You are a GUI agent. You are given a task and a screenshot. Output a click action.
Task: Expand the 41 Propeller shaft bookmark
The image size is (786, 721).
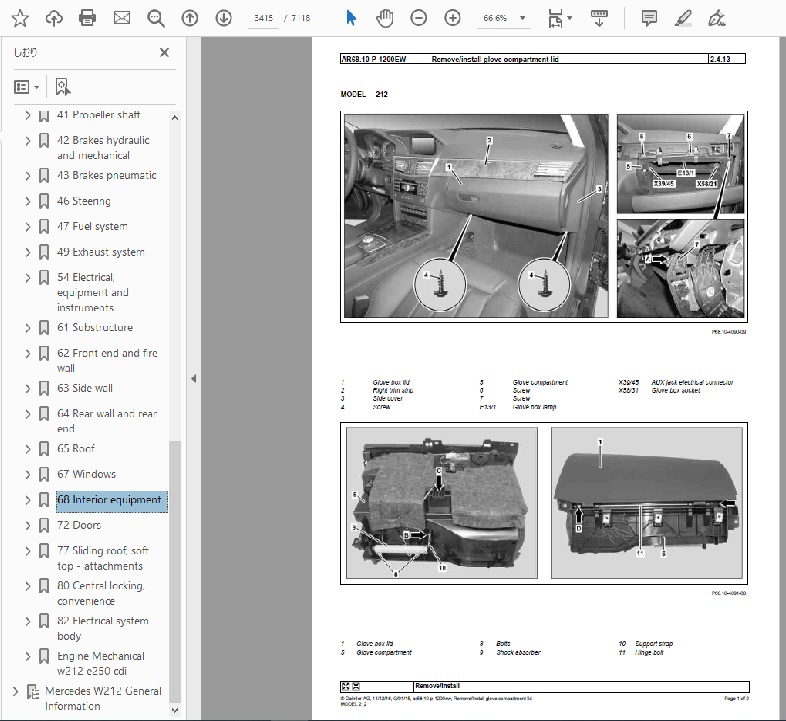pyautogui.click(x=28, y=115)
